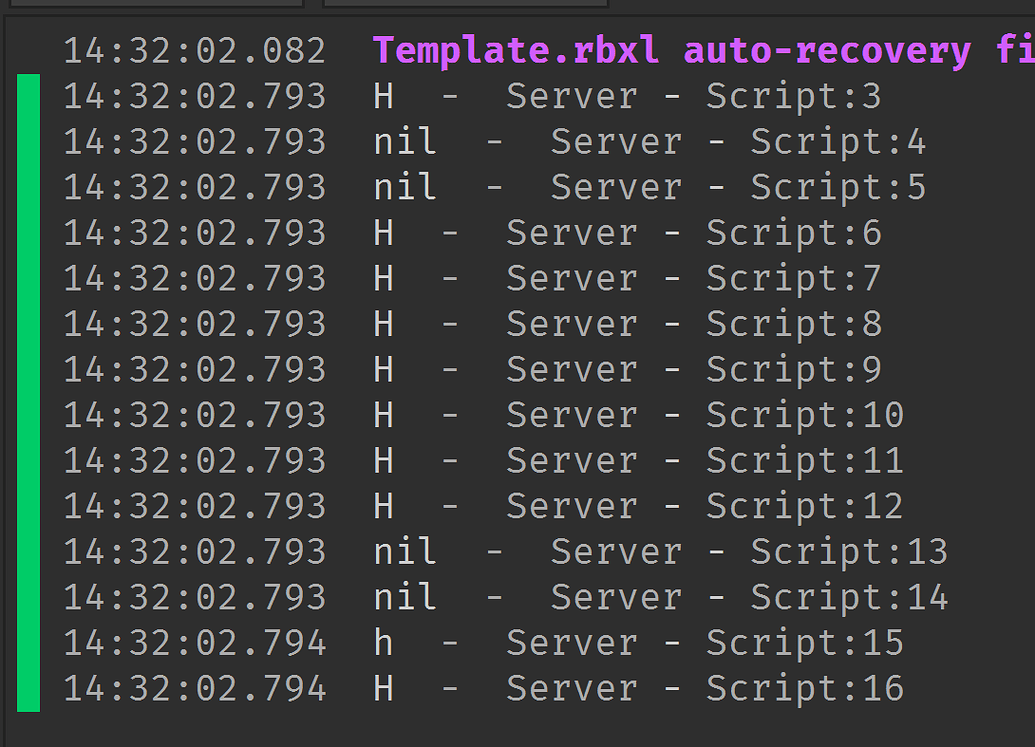This screenshot has width=1035, height=747.
Task: Click the 'Server' label on the Script:3 line
Action: (571, 96)
